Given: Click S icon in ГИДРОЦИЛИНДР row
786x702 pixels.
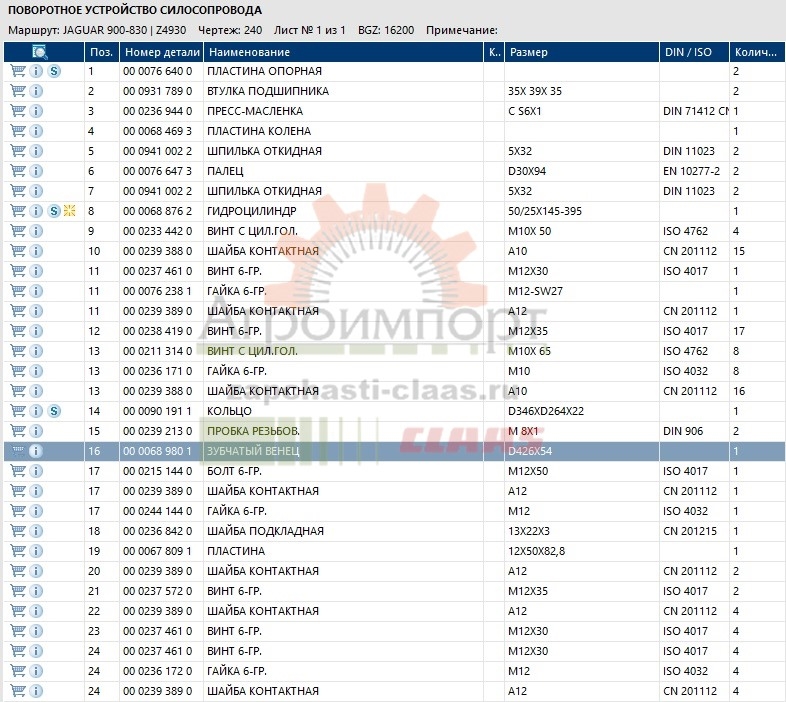Looking at the screenshot, I should 54,211.
